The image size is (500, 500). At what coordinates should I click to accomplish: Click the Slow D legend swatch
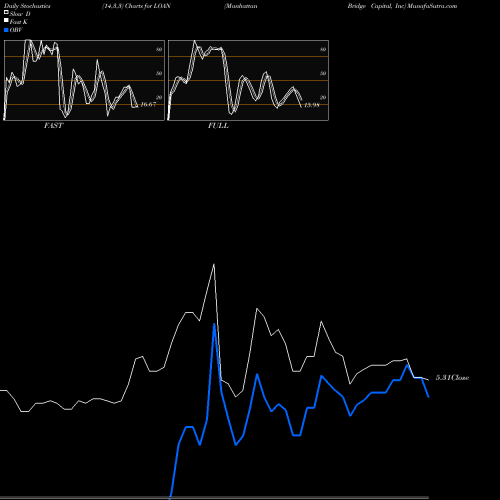[x=6, y=13]
